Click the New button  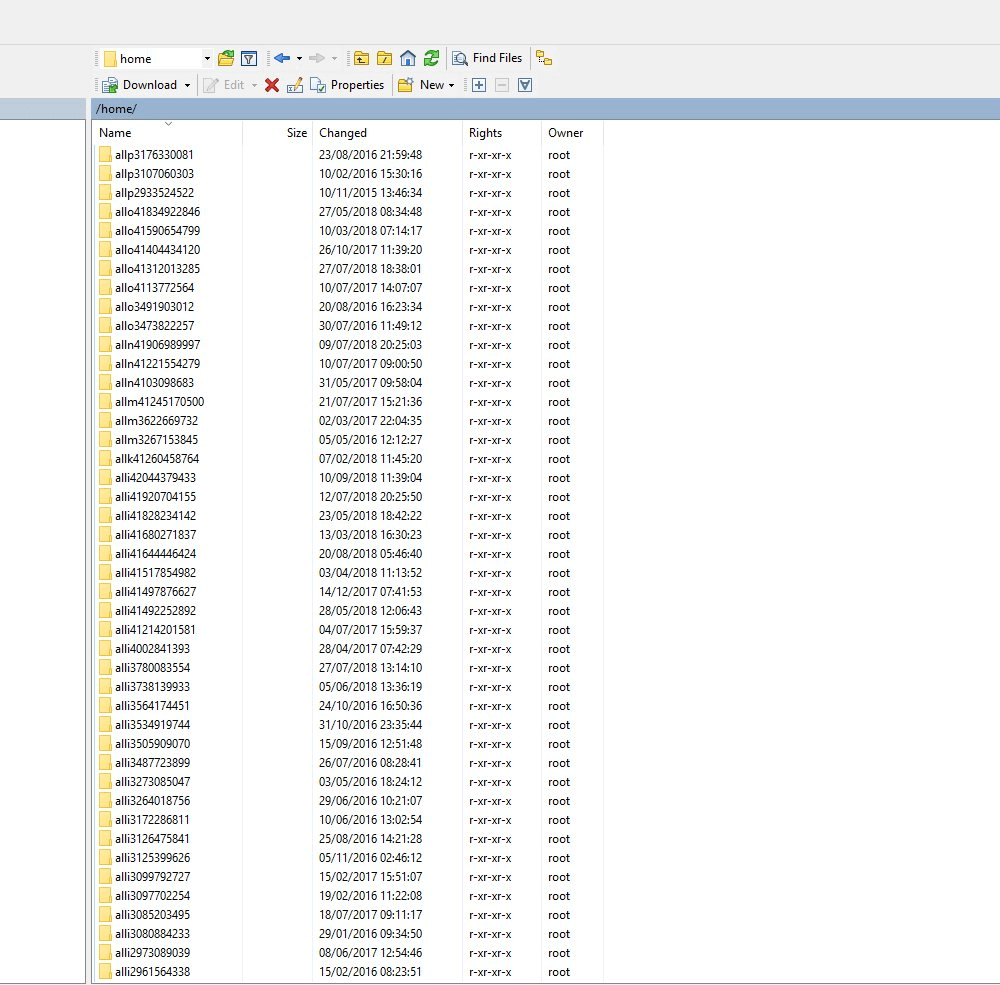click(x=421, y=85)
